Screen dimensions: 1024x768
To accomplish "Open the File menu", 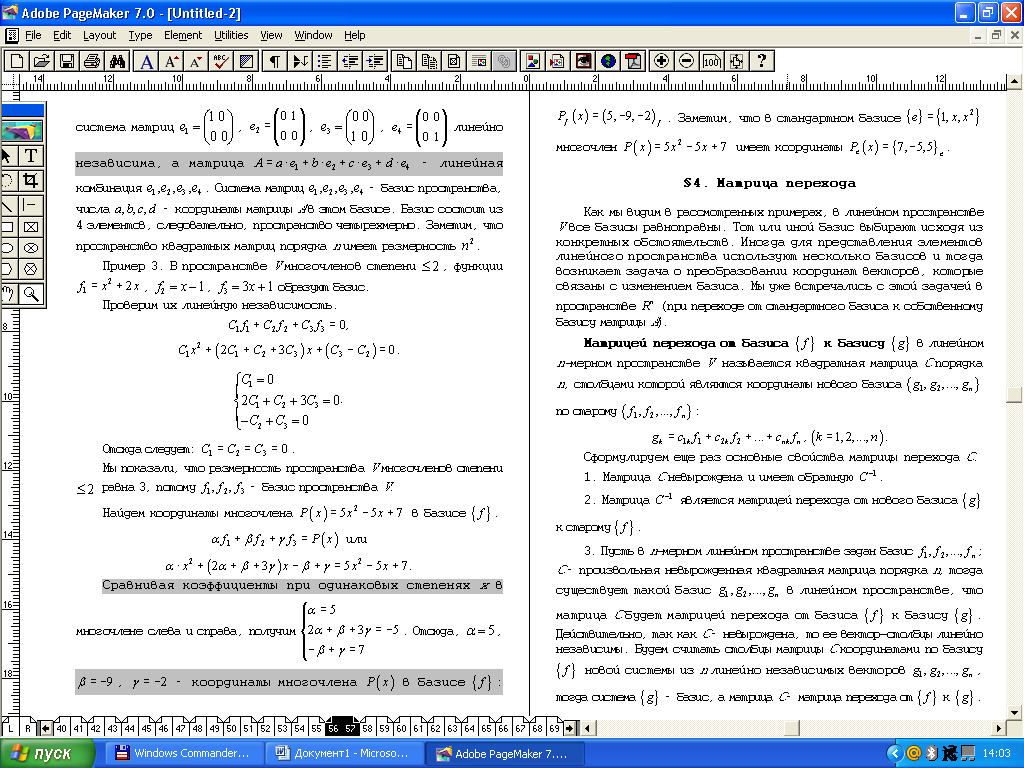I will click(33, 35).
